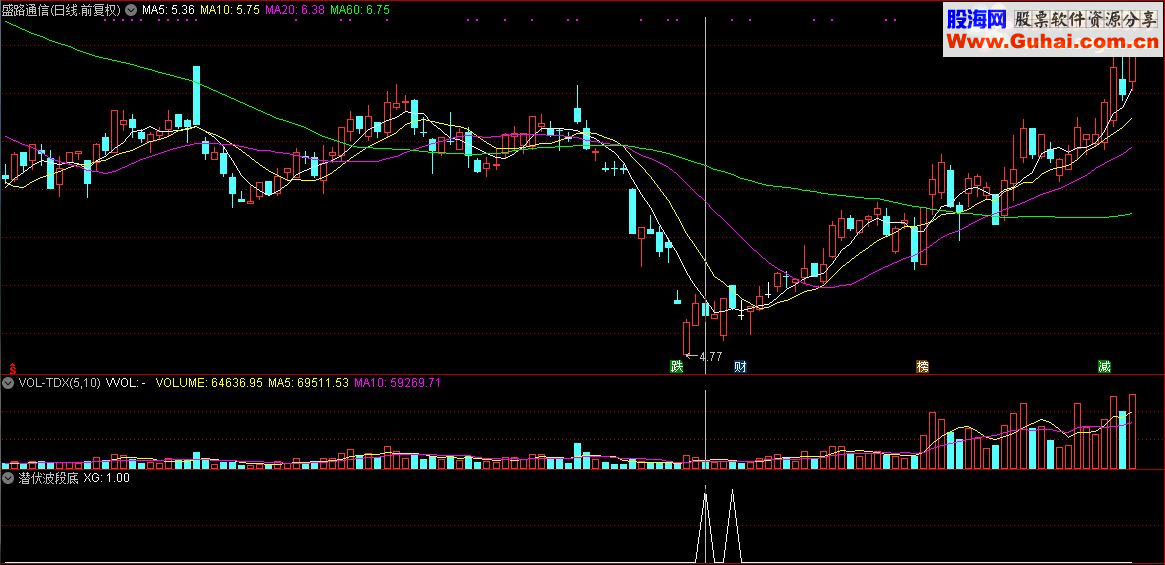Click the MA20: 6.38 label
The height and width of the screenshot is (565, 1165).
[x=295, y=10]
